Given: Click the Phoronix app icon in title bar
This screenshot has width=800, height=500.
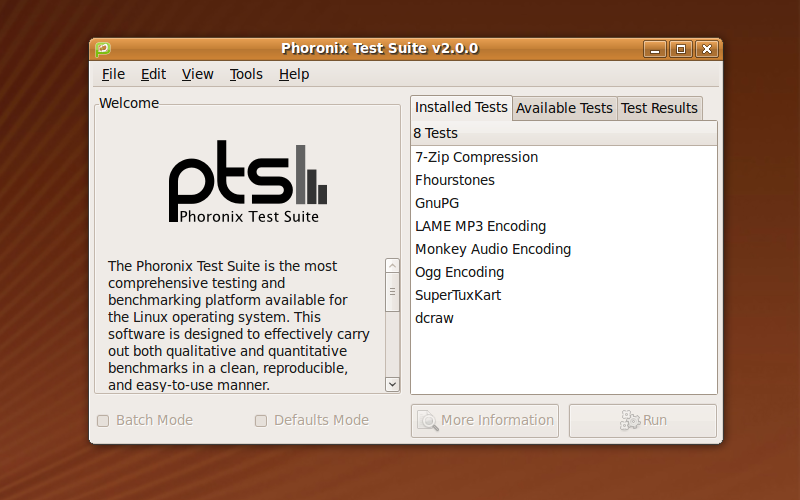Looking at the screenshot, I should pyautogui.click(x=103, y=49).
